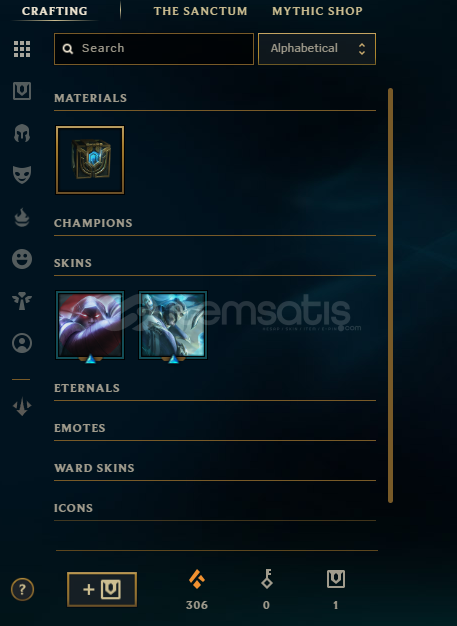Open the Alphabetical sort dropdown

pyautogui.click(x=317, y=49)
